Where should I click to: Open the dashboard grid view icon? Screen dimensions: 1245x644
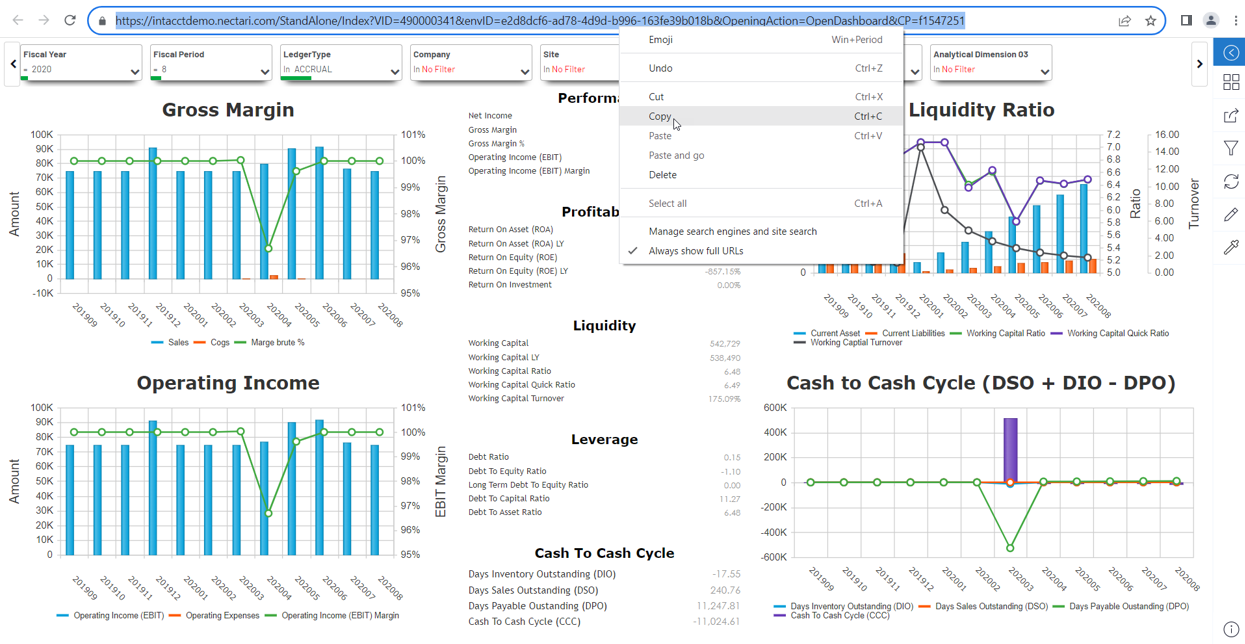coord(1231,83)
